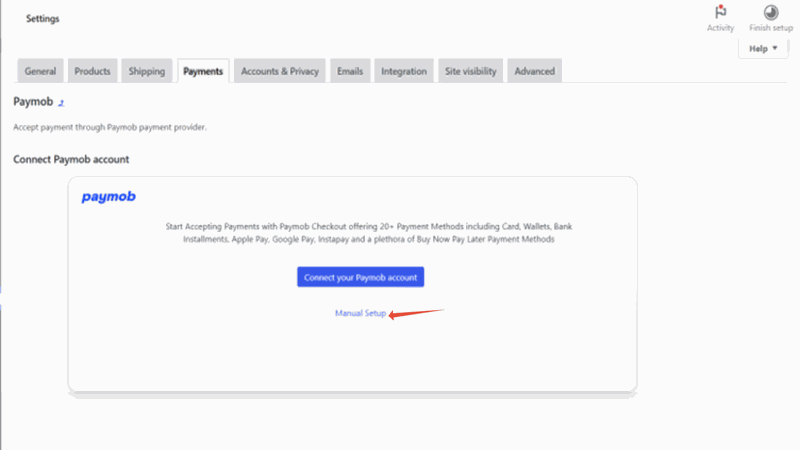Expand the Help dropdown

[x=764, y=48]
